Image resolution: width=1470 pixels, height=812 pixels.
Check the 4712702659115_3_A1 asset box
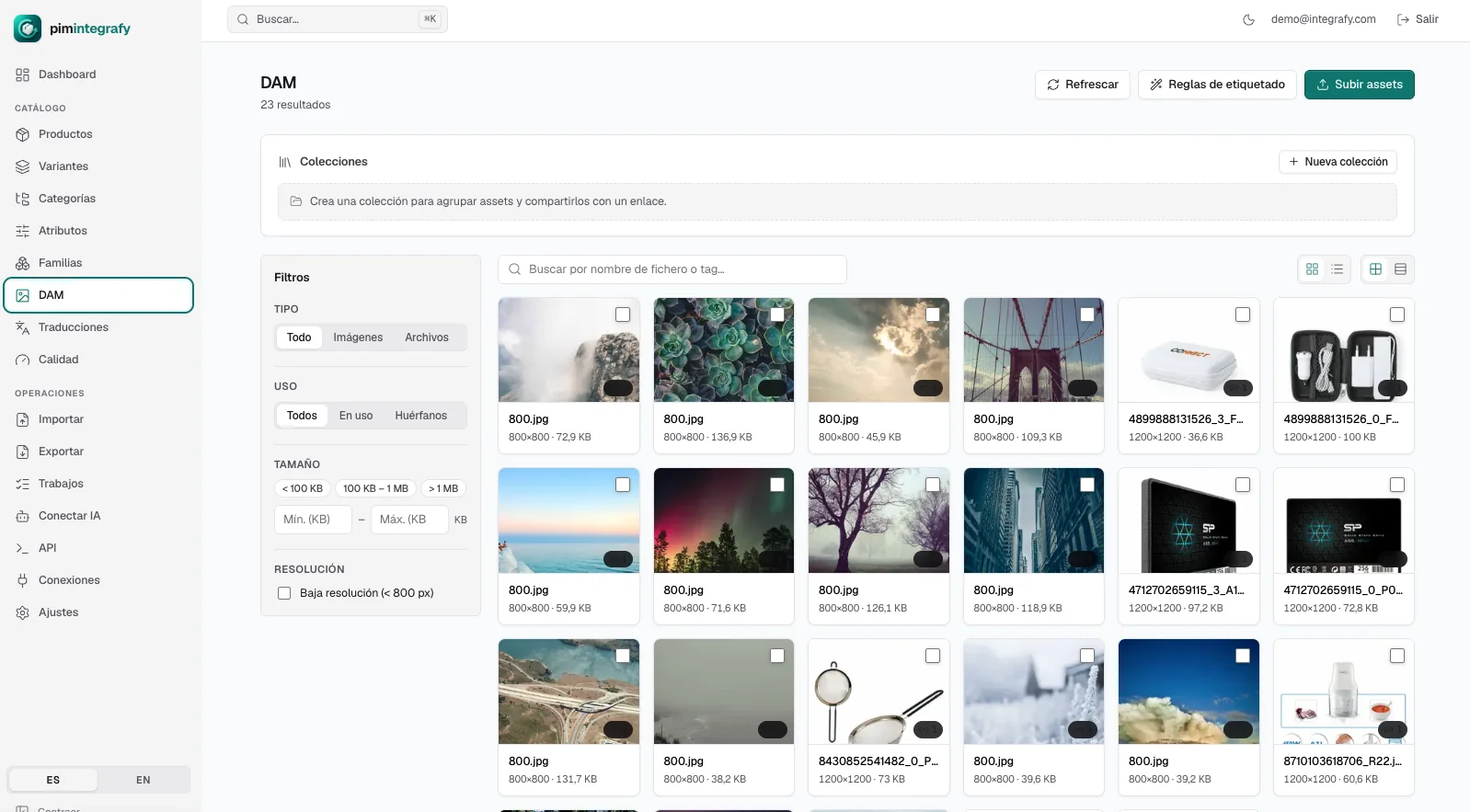(x=1243, y=485)
